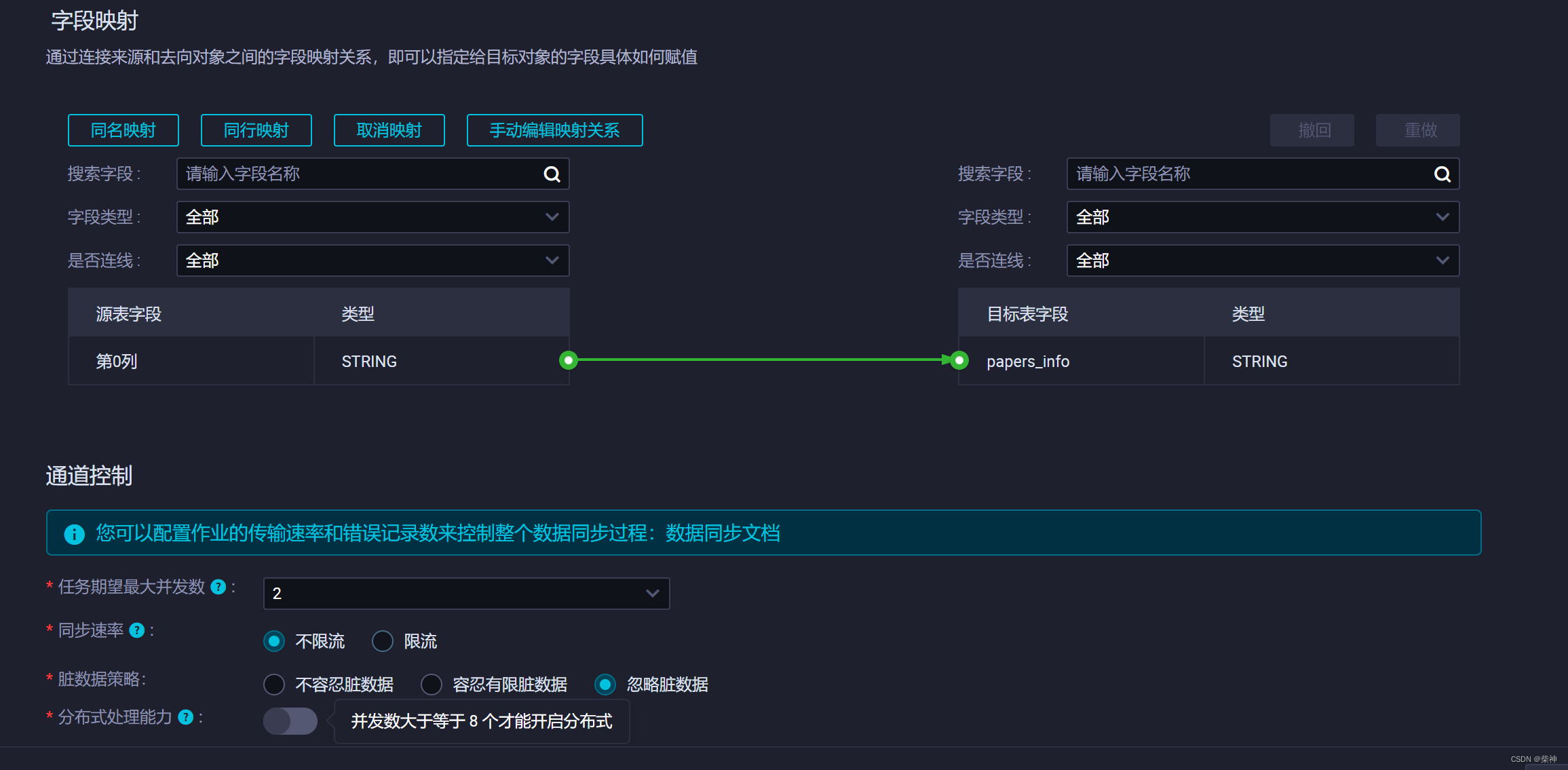Select 不容忍脏数据 radio option
The height and width of the screenshot is (770, 1568).
point(274,685)
